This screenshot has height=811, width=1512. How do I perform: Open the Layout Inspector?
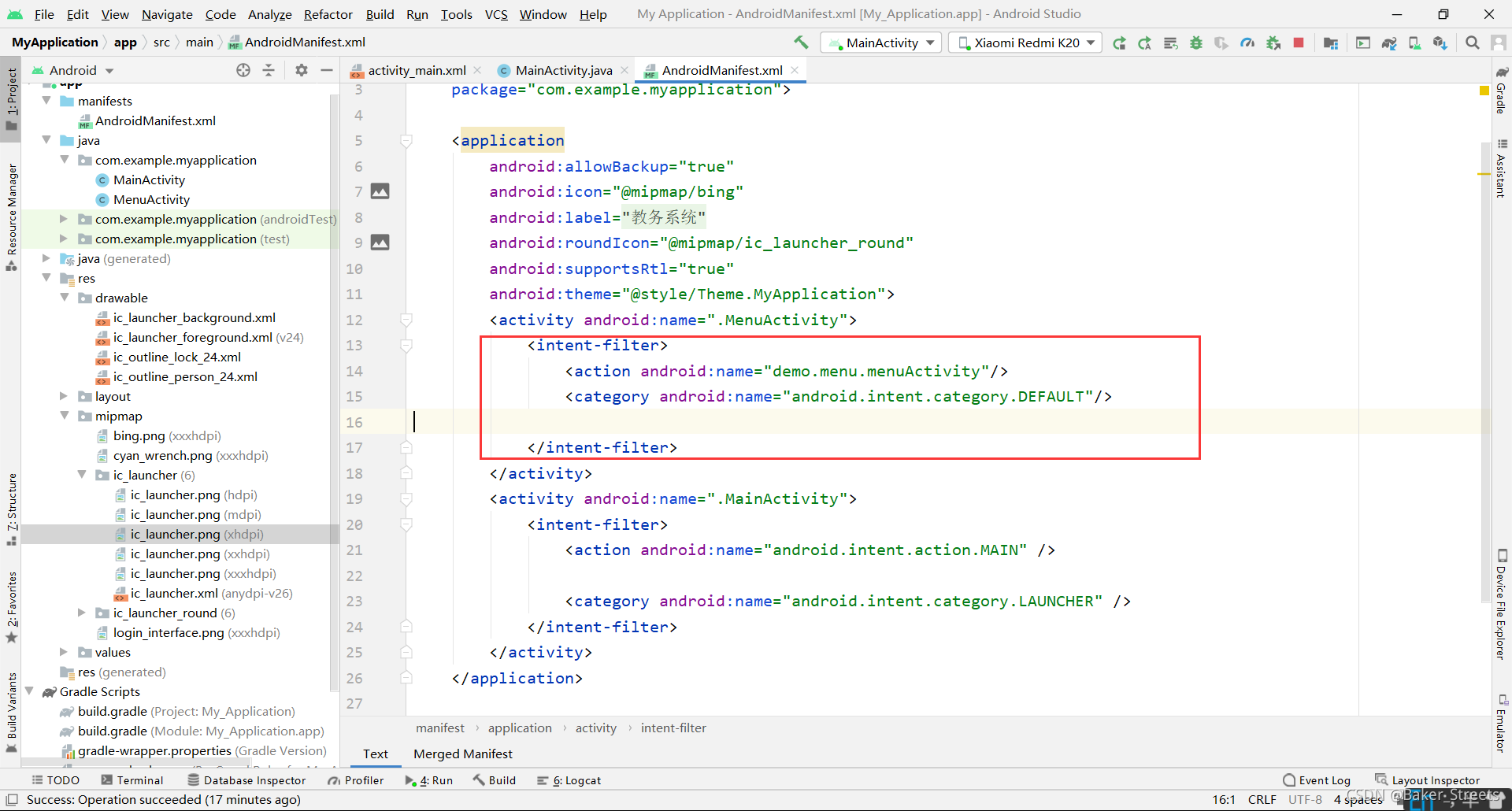coord(1428,780)
